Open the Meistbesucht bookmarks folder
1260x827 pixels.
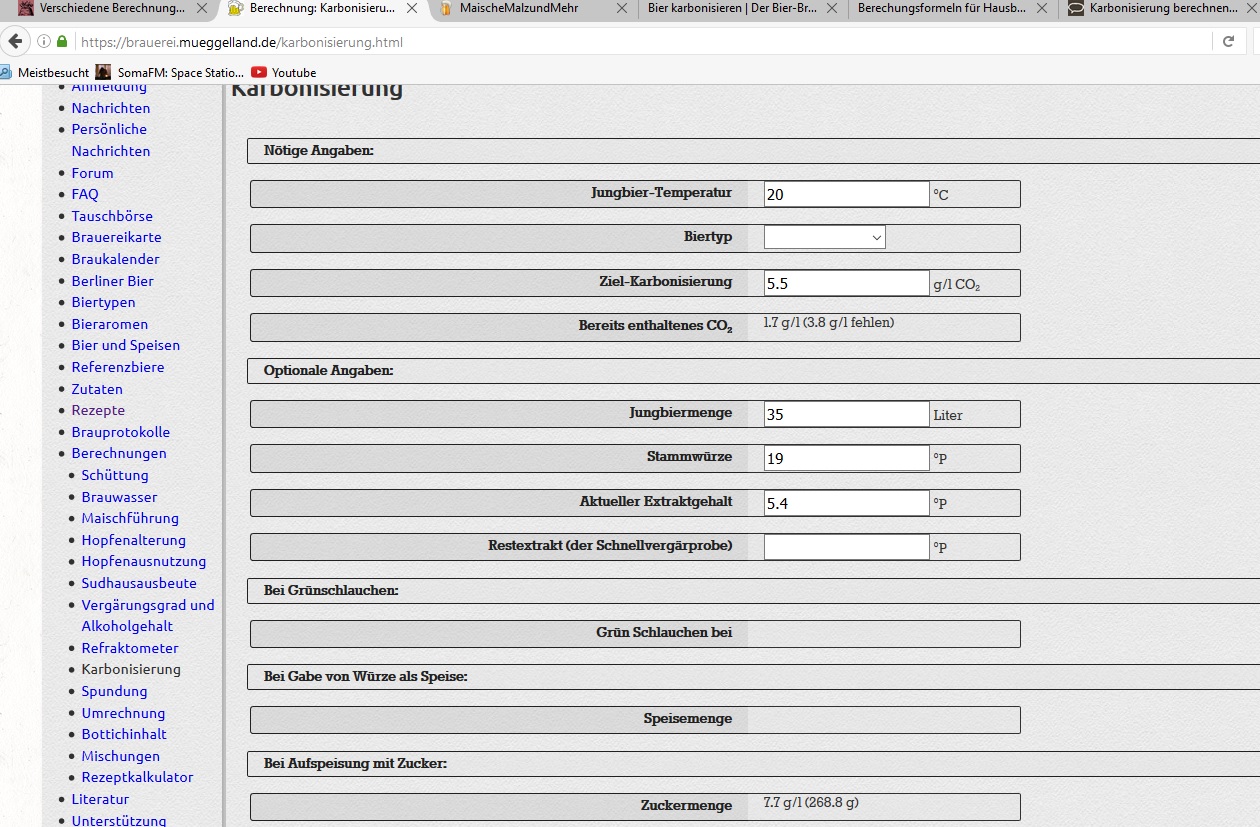click(45, 72)
